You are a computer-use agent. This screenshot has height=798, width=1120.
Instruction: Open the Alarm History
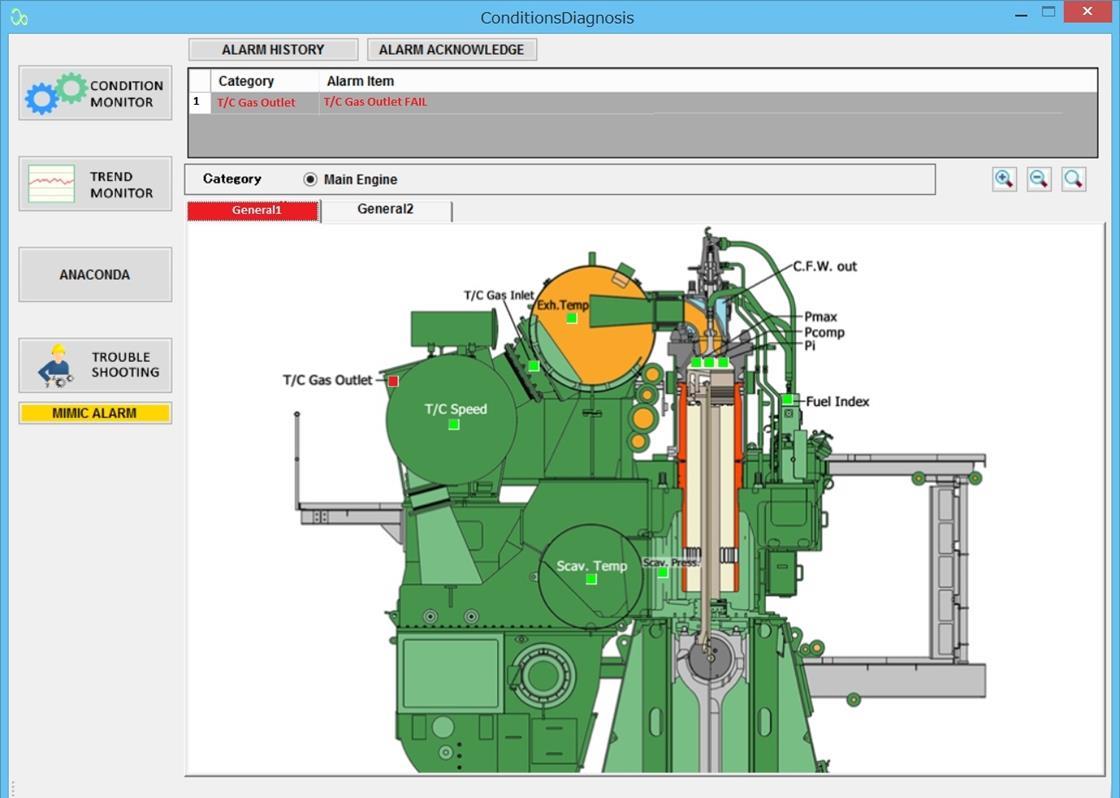pyautogui.click(x=272, y=49)
